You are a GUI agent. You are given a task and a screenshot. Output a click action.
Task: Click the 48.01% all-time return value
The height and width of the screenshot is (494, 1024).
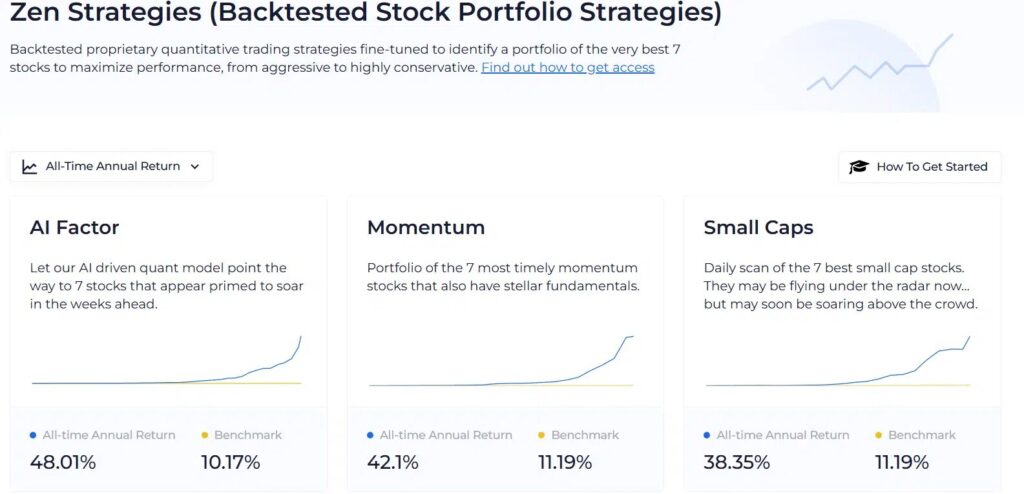click(63, 463)
